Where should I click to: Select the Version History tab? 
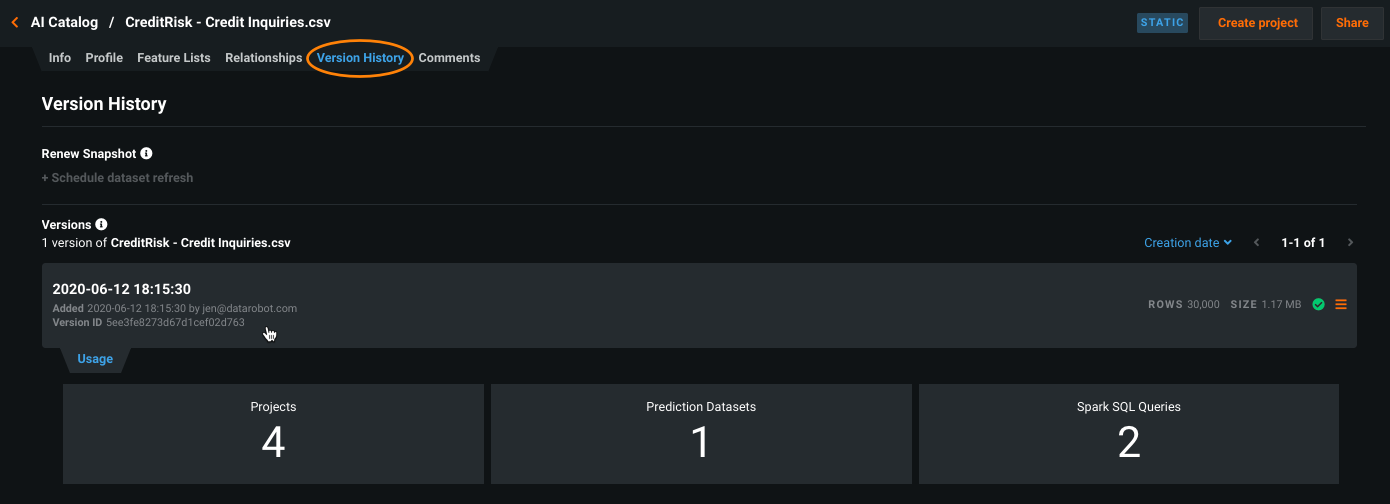(x=360, y=58)
